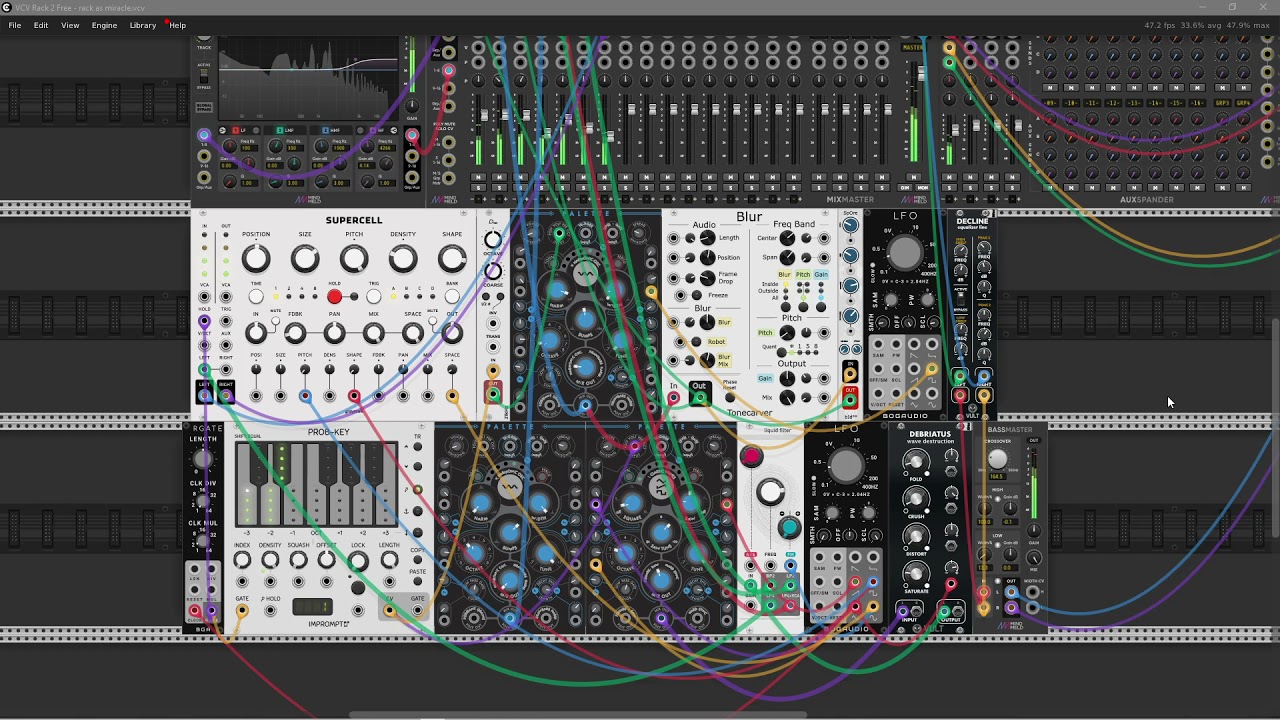This screenshot has height=720, width=1280.
Task: Click Supercell's black LEFT output jack
Action: (x=205, y=395)
